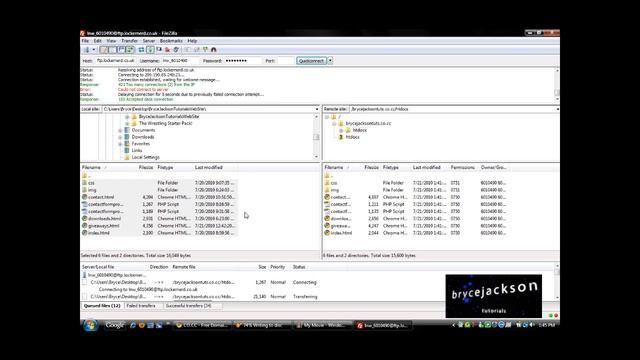Select the local giveaways.html file icon
640x360 pixels.
click(84, 226)
